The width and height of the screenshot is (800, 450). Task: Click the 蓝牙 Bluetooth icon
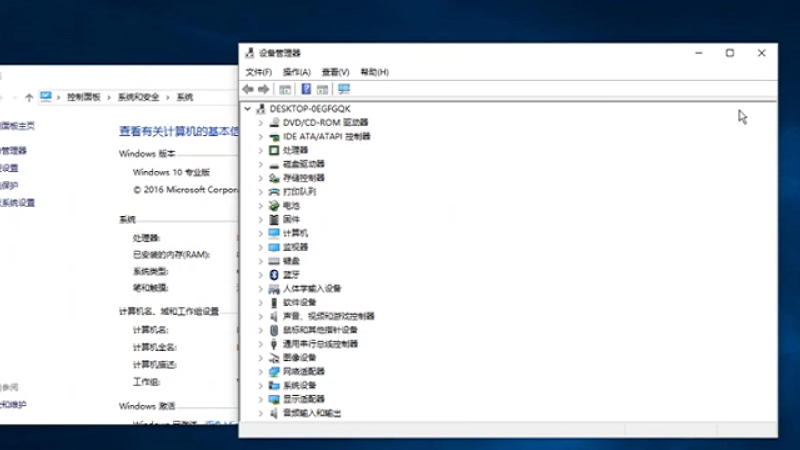coord(274,274)
